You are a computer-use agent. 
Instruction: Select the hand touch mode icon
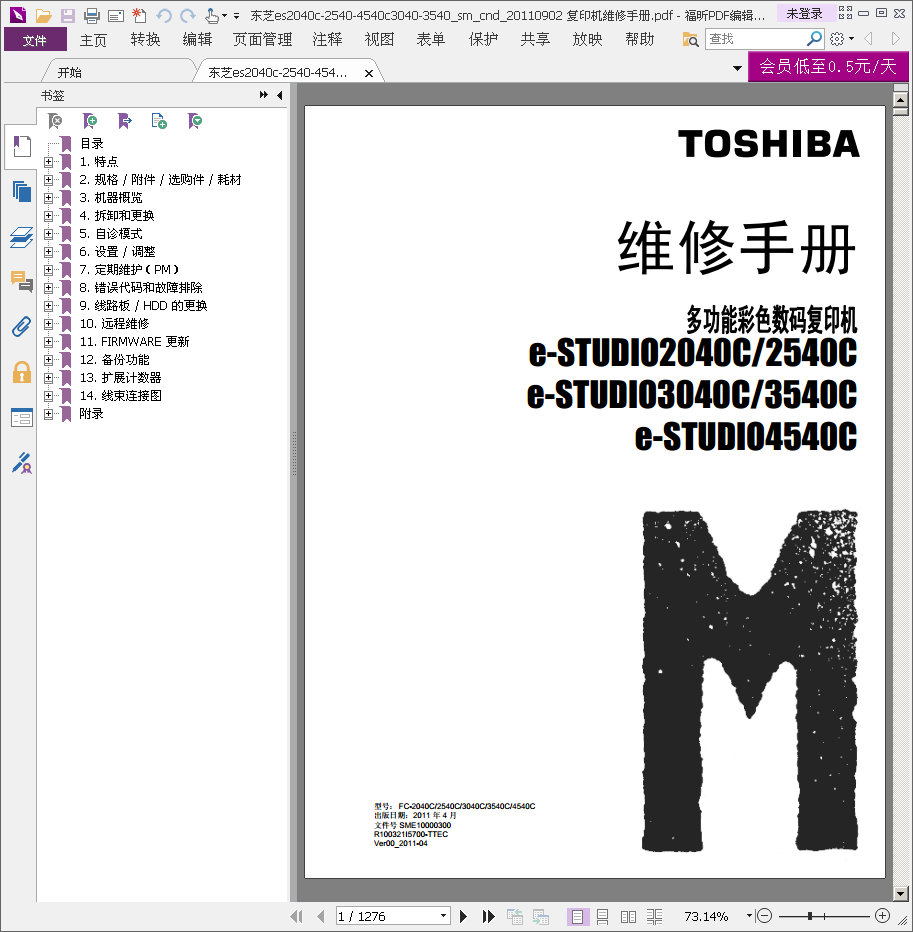(x=212, y=16)
